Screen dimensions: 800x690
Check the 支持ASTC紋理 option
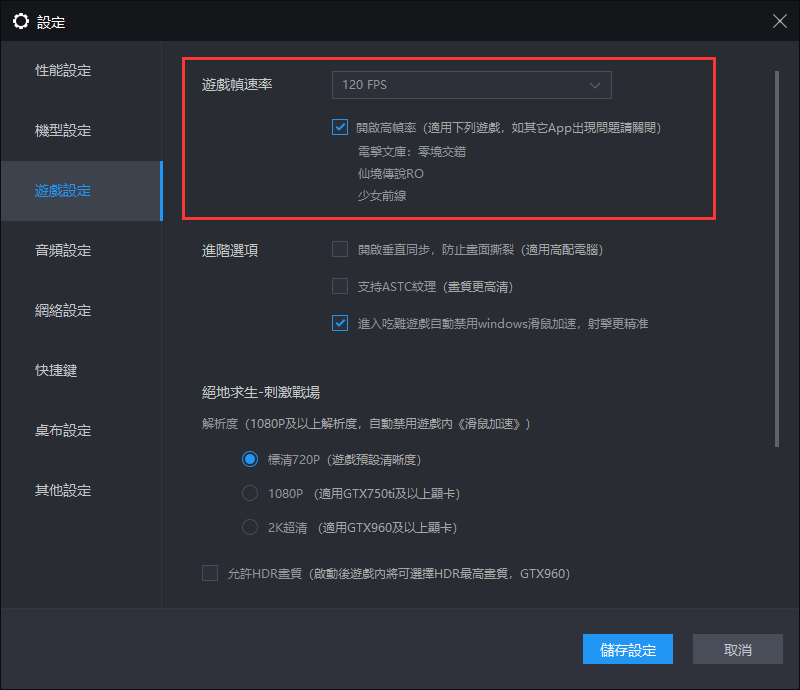340,286
